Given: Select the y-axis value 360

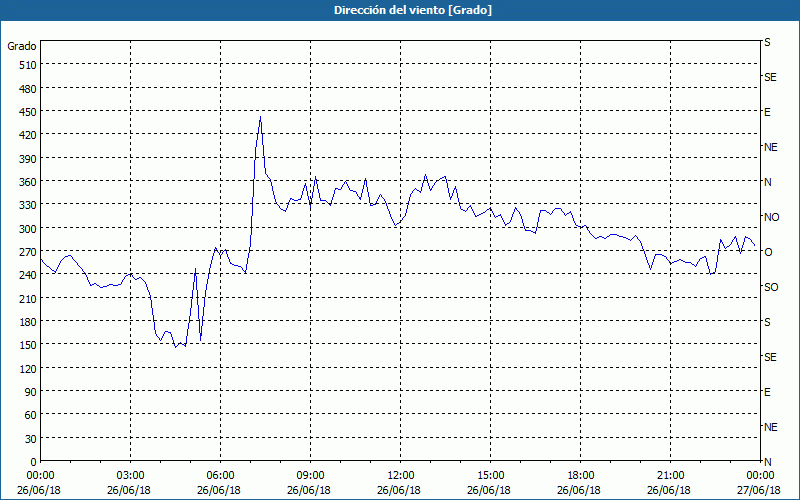Looking at the screenshot, I should click(28, 182).
